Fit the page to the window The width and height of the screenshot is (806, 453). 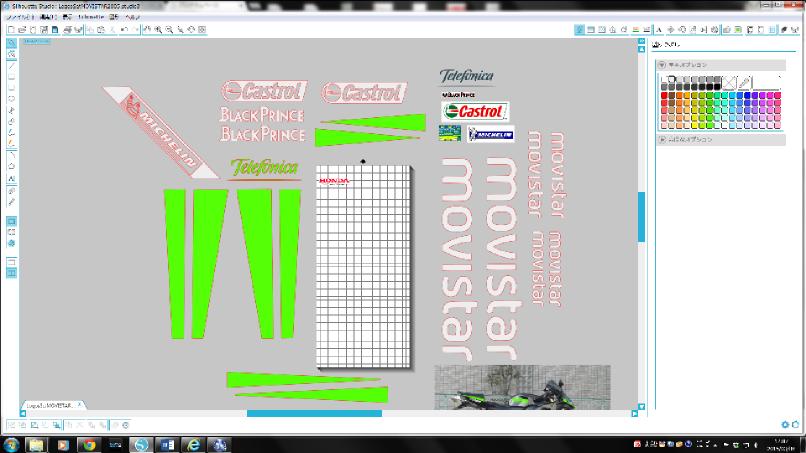pos(202,30)
